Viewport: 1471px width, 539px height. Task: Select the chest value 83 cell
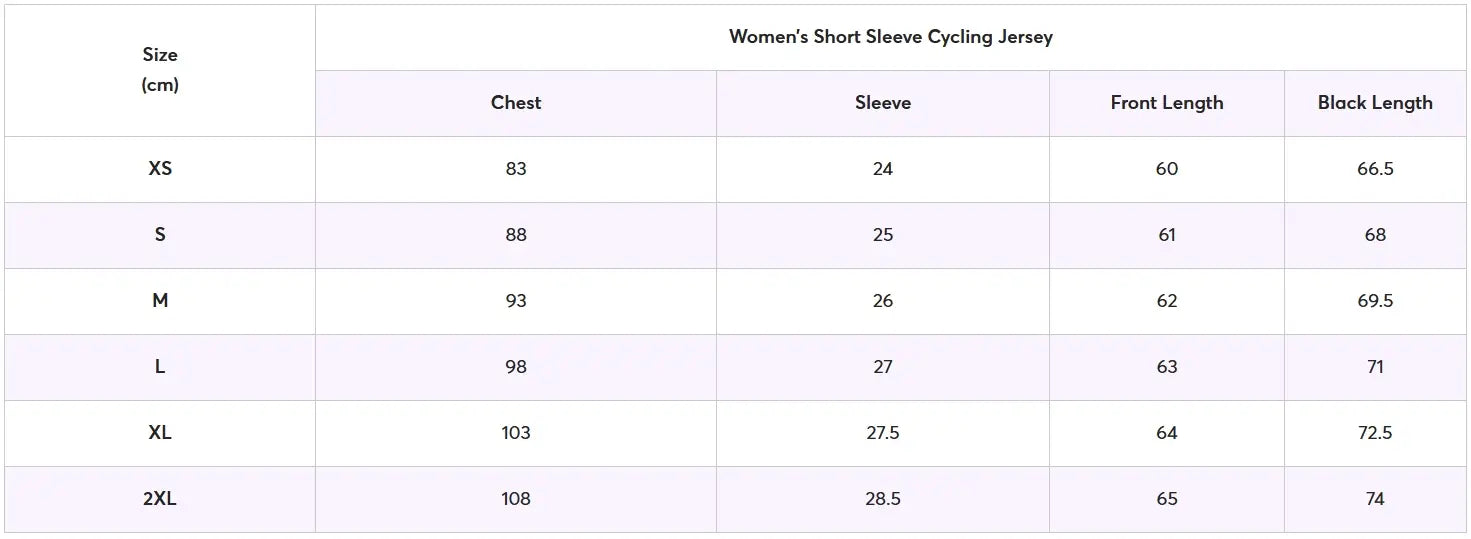coord(516,169)
